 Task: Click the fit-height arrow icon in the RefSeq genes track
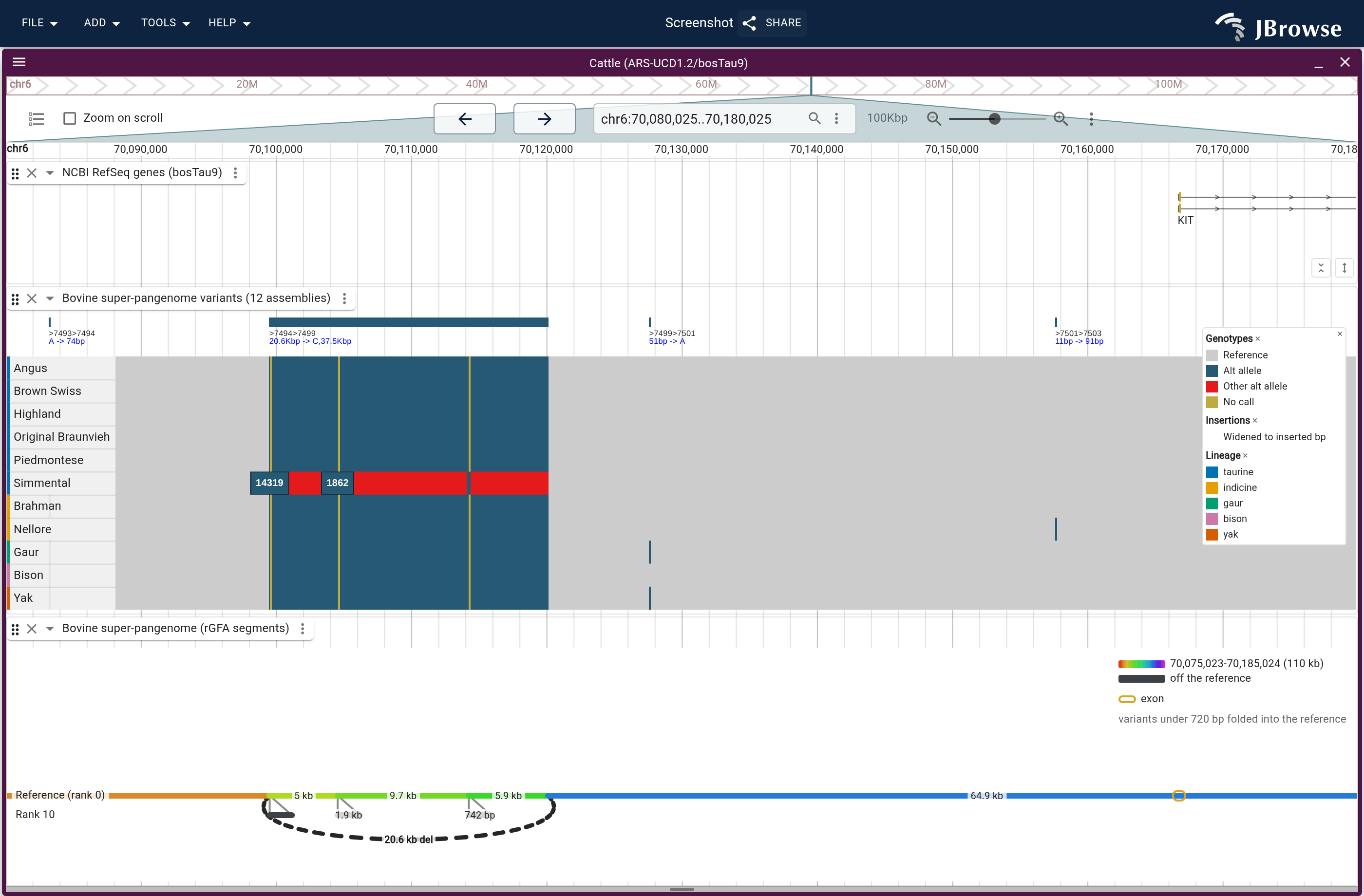coord(1344,267)
